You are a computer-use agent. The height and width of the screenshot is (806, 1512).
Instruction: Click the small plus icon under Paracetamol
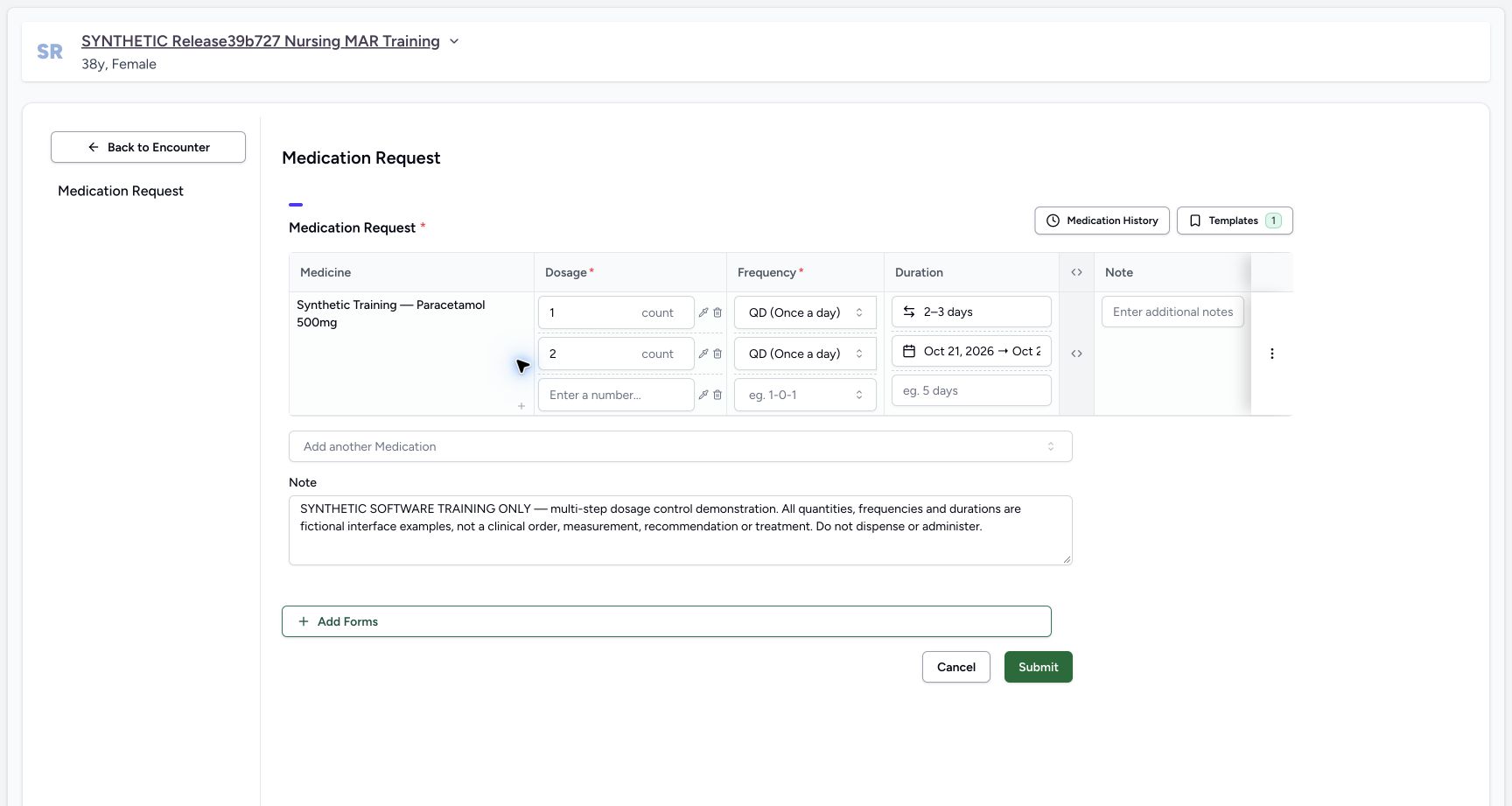[521, 406]
